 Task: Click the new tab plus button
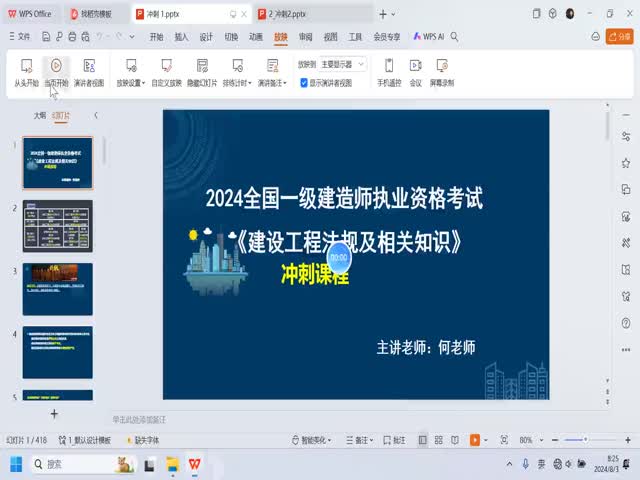pos(382,14)
